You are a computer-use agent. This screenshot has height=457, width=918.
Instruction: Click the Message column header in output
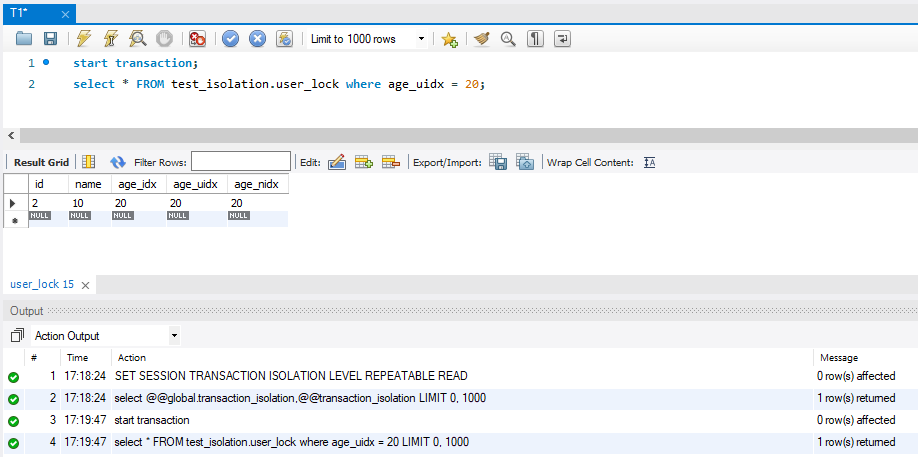coord(839,358)
